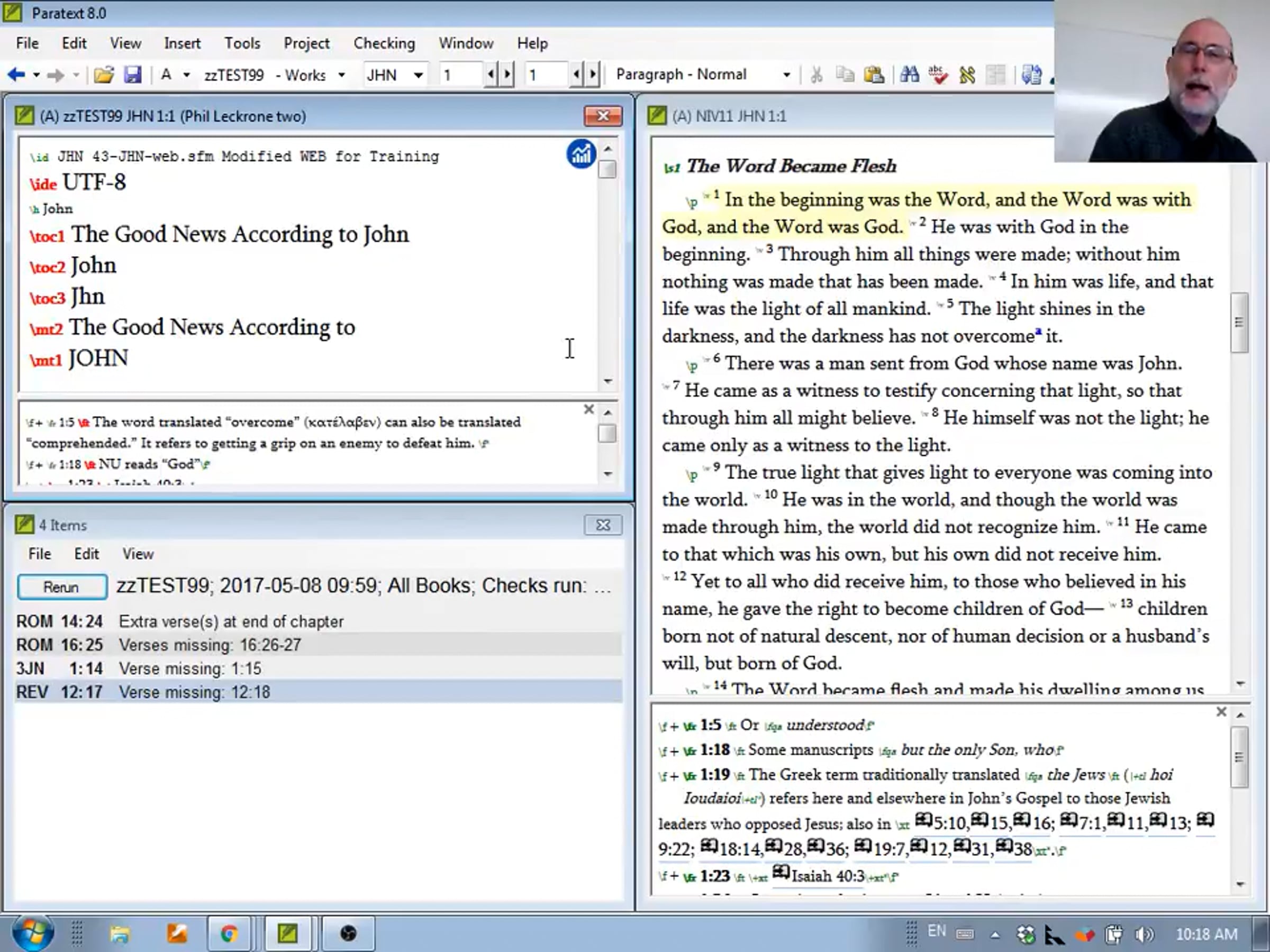Go to next verse with arrow

tap(594, 75)
